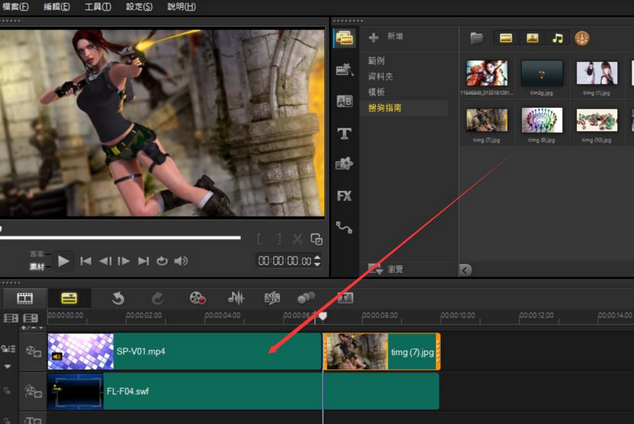634x424 pixels.
Task: Open the 工具(T) menu
Action: [x=97, y=6]
